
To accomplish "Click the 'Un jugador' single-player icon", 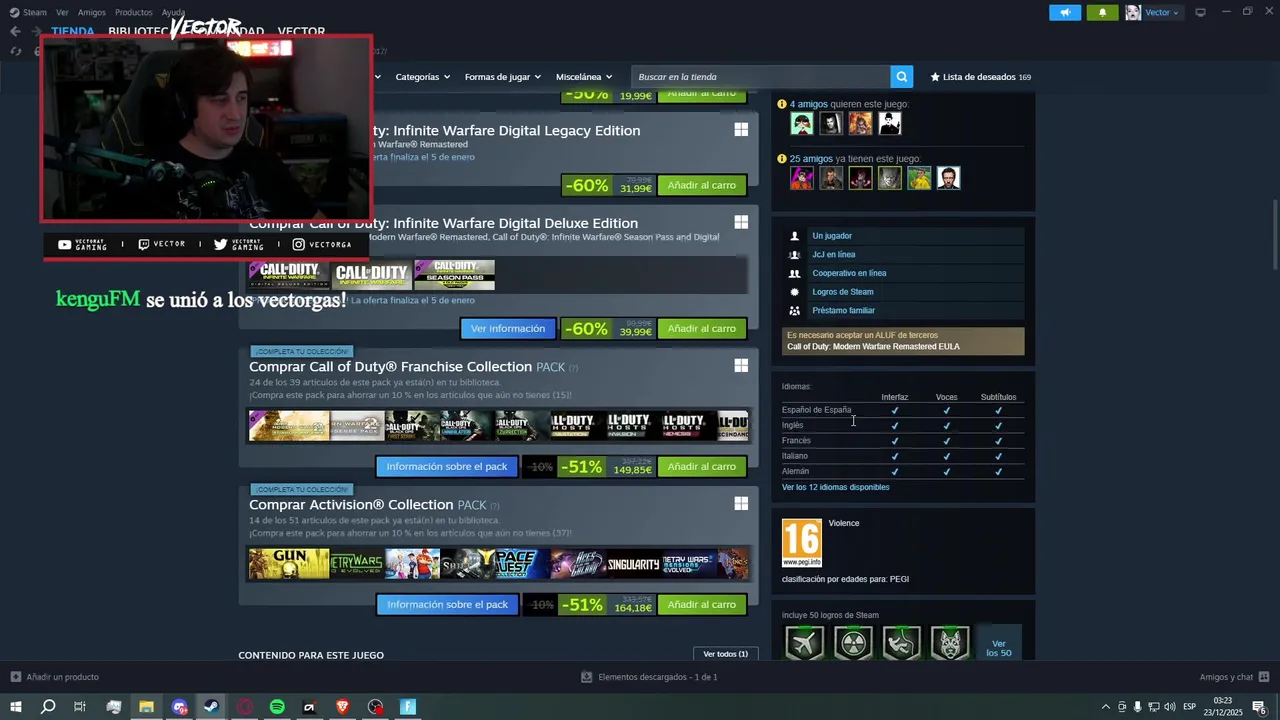I will (795, 236).
